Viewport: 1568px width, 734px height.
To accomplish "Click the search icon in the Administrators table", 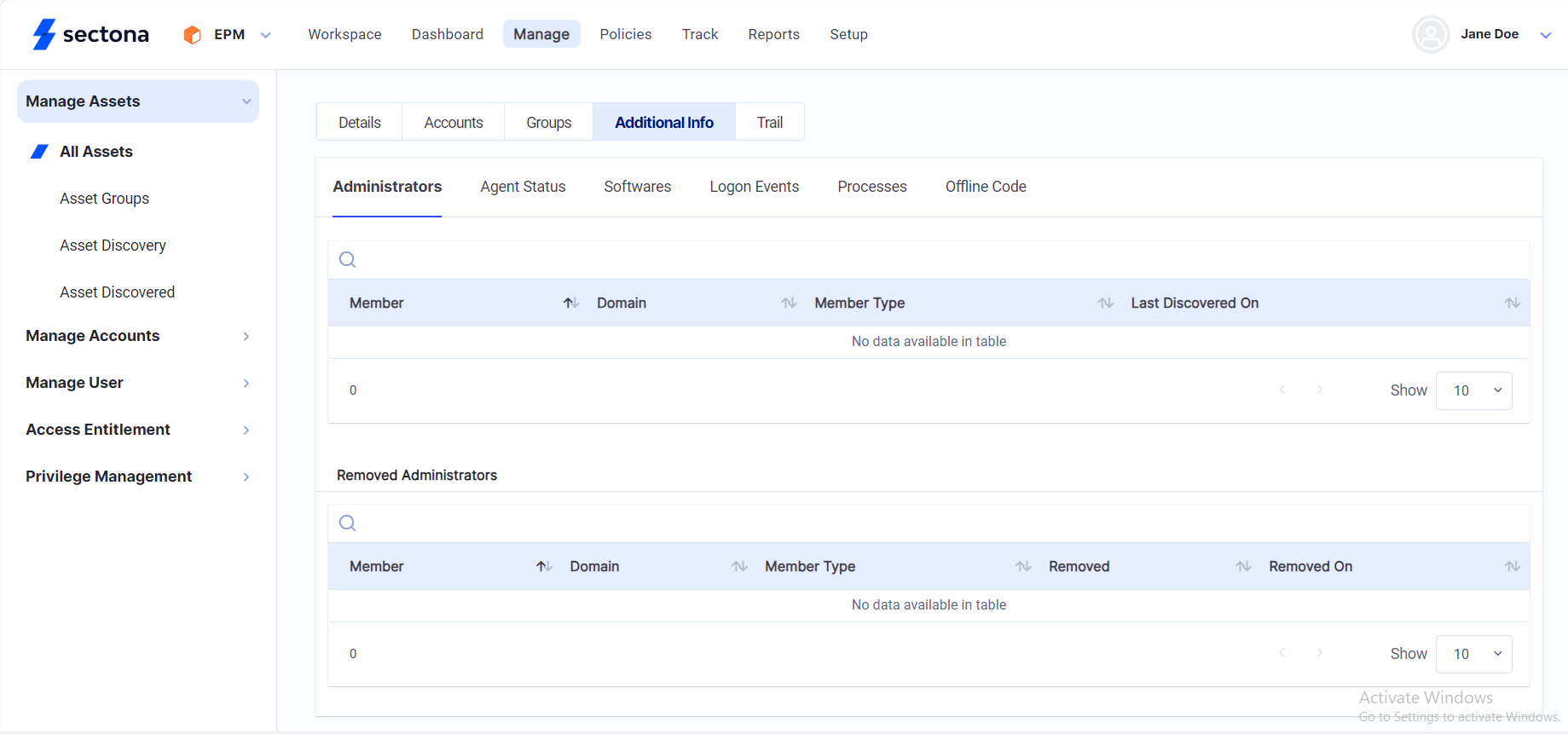I will point(347,260).
